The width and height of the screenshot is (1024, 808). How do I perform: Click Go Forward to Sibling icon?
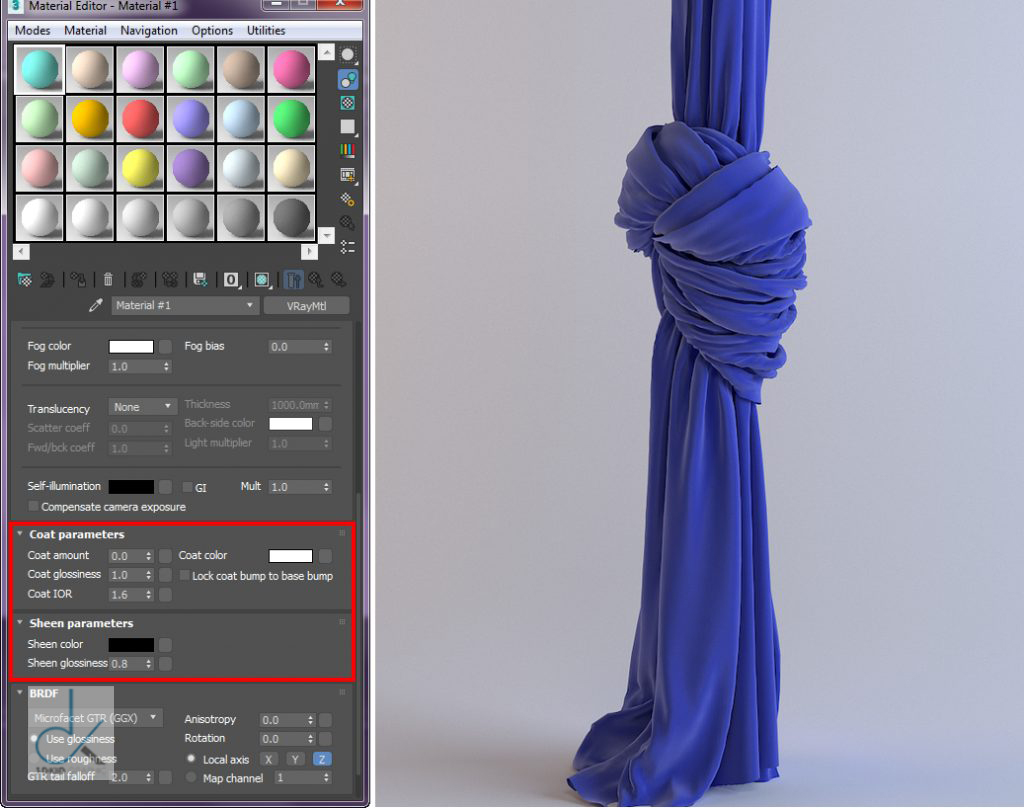(x=338, y=280)
